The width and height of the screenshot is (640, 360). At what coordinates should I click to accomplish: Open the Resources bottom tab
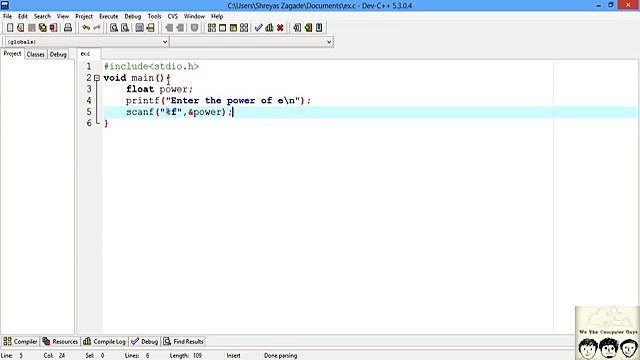[60, 342]
